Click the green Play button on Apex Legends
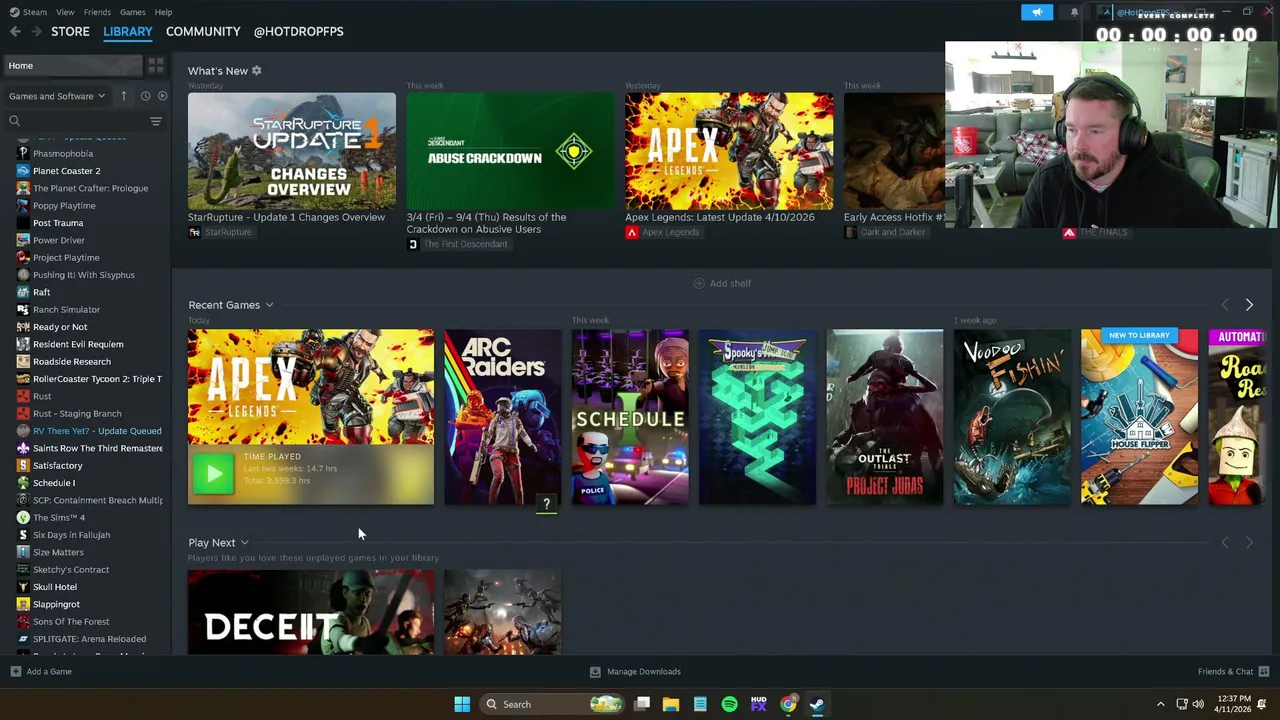Image resolution: width=1280 pixels, height=720 pixels. click(x=213, y=475)
